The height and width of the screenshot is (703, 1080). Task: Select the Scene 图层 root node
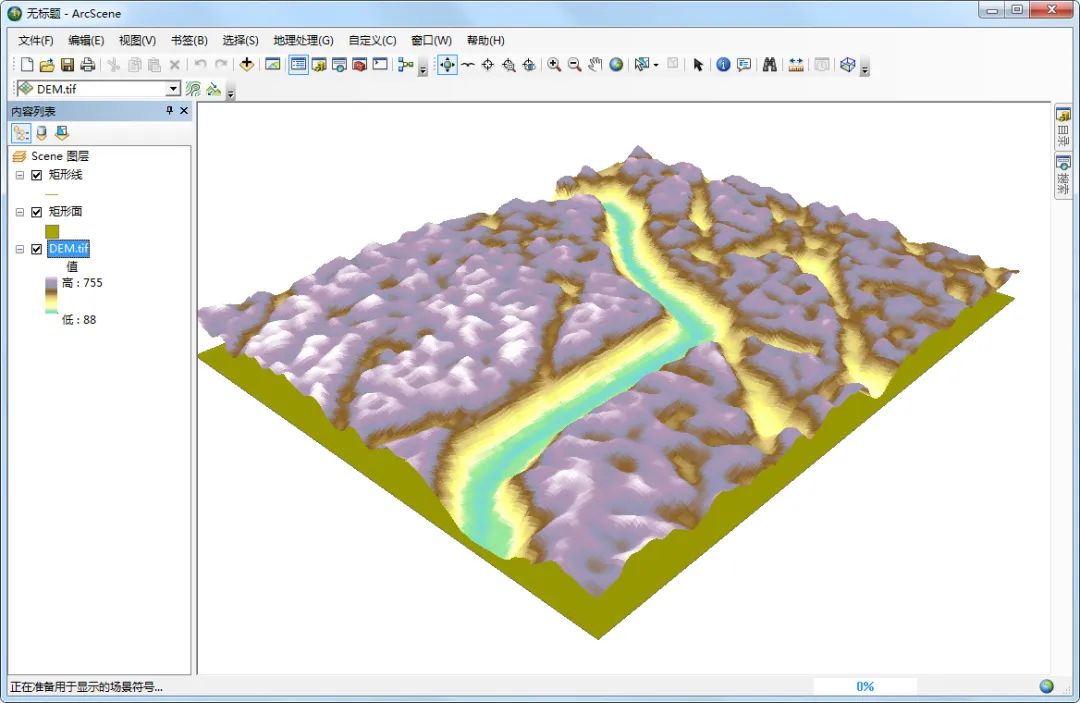[60, 156]
